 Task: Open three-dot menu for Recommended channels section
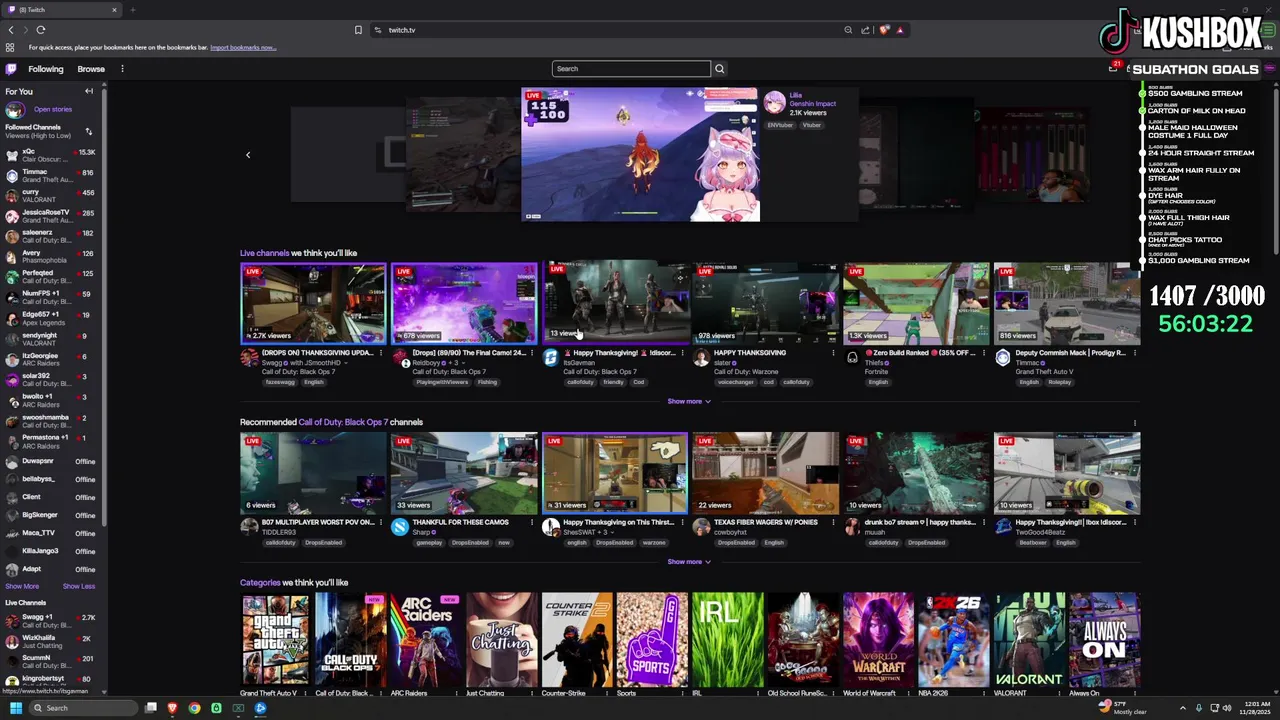[1135, 422]
